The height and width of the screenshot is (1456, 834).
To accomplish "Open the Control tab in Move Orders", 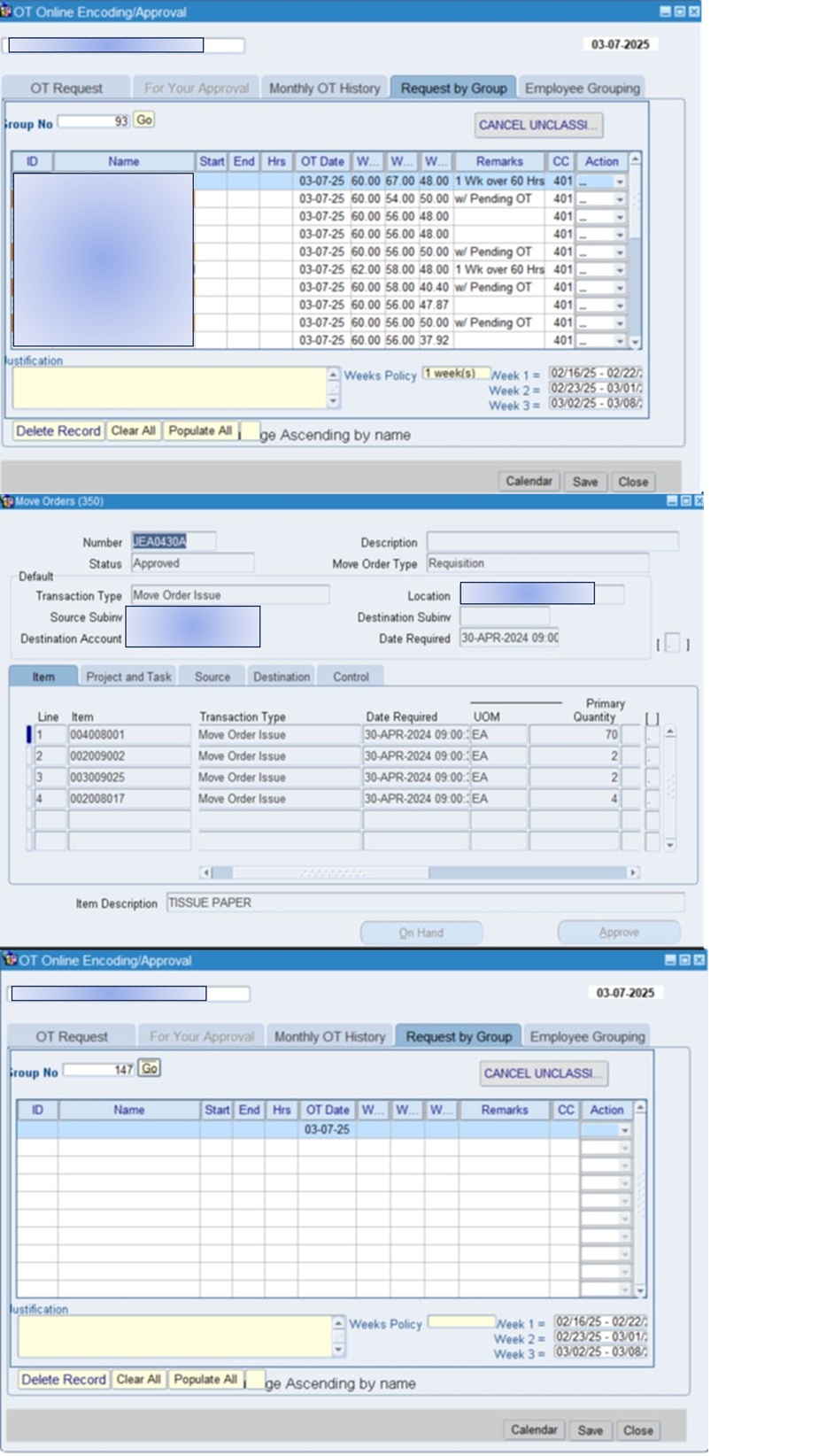I will 351,677.
